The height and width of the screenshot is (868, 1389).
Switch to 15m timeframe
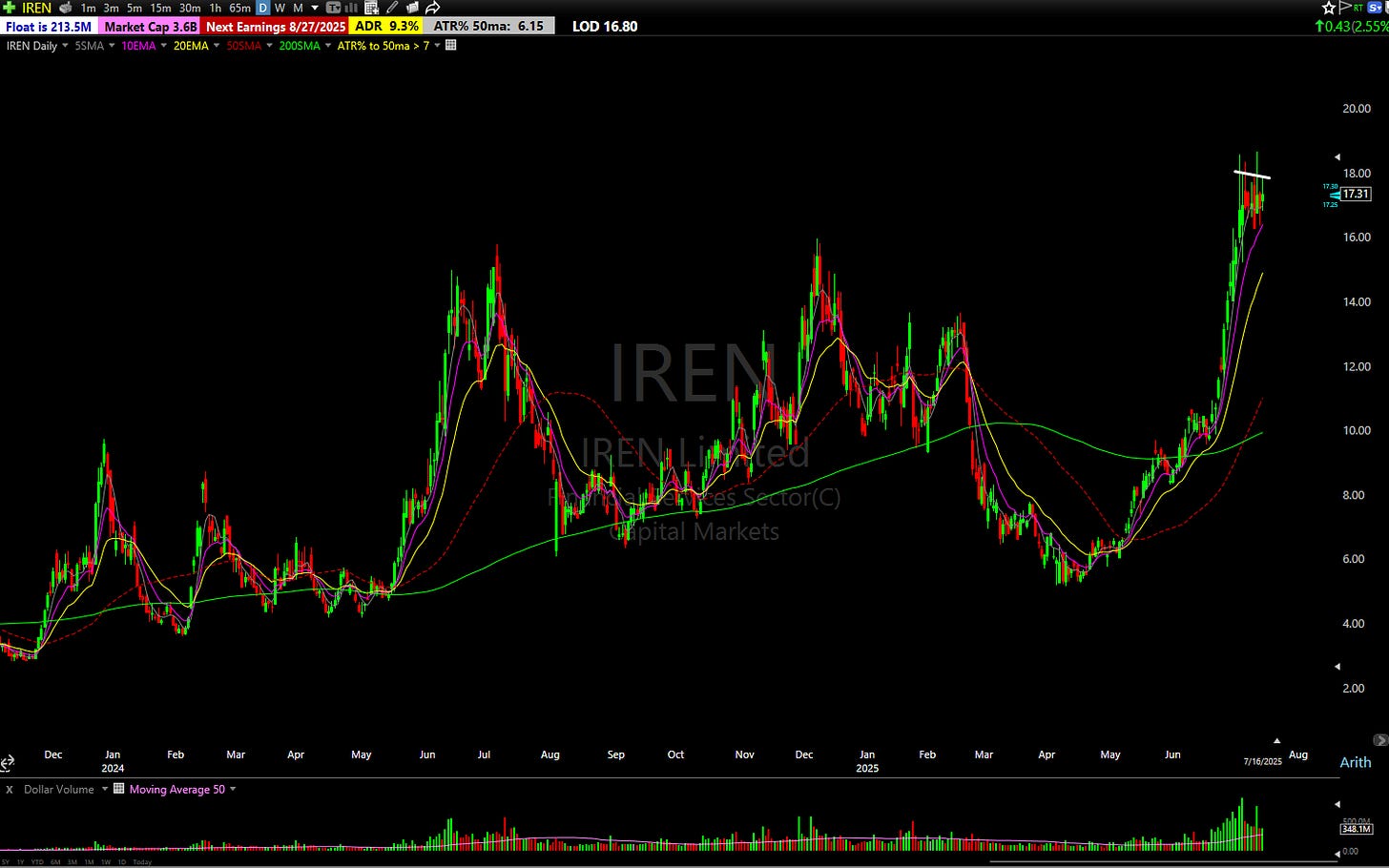click(x=160, y=8)
